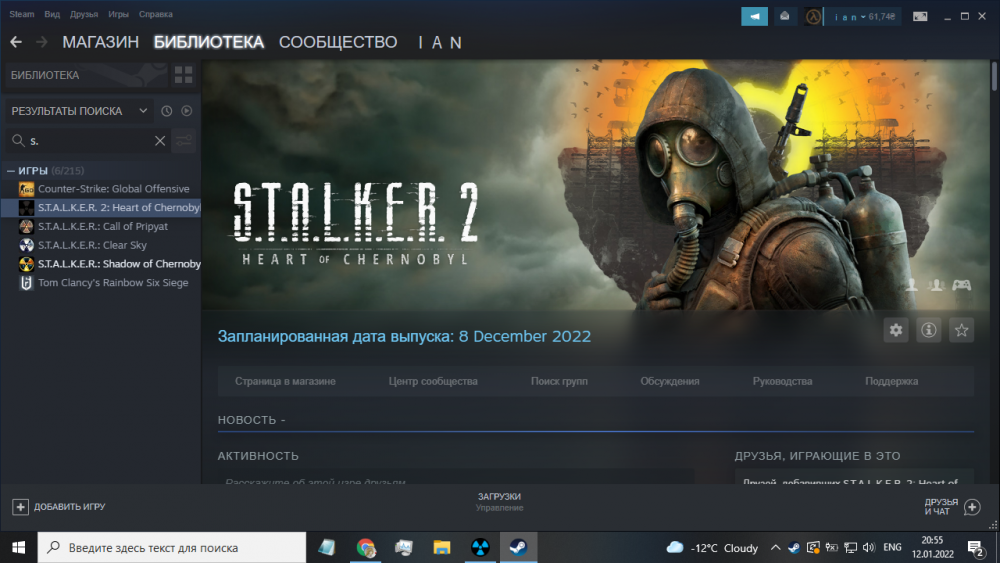
Task: Click the weather widget in taskbar
Action: click(712, 548)
